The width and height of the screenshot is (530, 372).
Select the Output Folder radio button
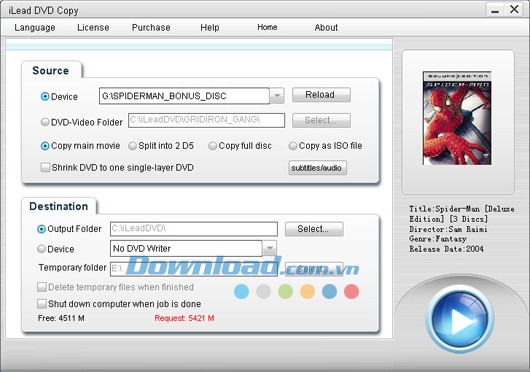[x=41, y=229]
